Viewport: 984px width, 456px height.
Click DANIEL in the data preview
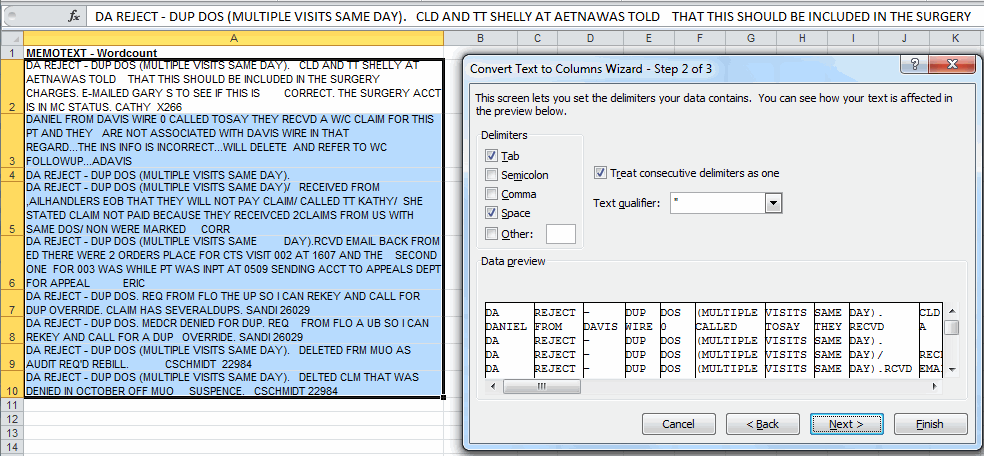pyautogui.click(x=506, y=326)
